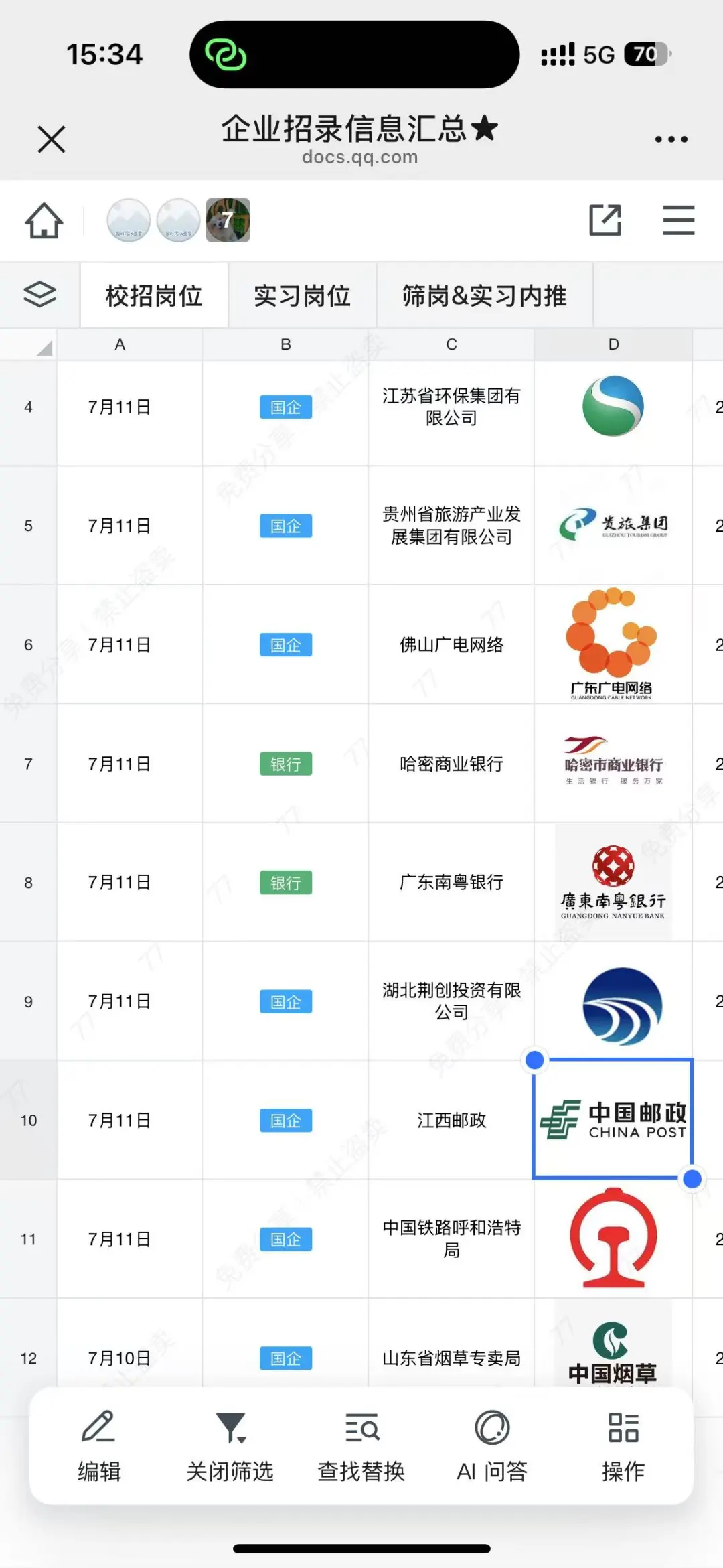Open the three-dot more options menu
This screenshot has width=723, height=1568.
click(x=671, y=139)
